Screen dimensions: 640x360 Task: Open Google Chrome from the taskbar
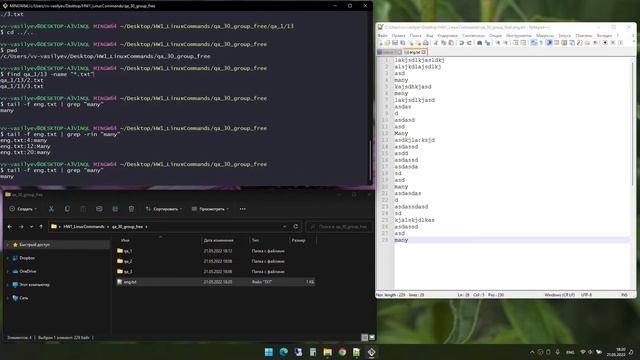(342, 352)
